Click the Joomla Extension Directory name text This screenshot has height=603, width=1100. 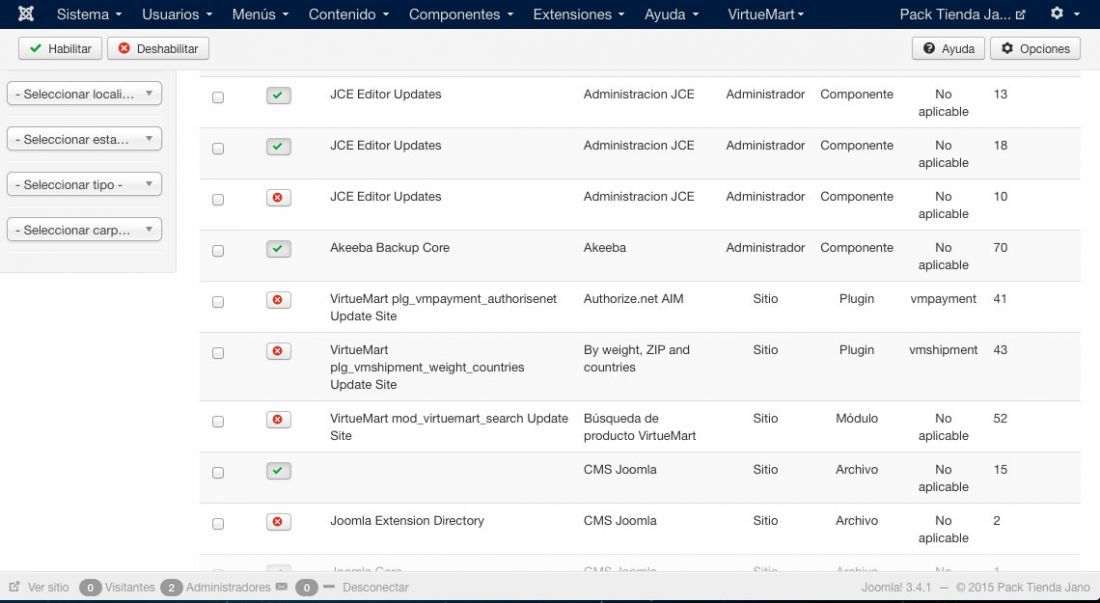407,520
